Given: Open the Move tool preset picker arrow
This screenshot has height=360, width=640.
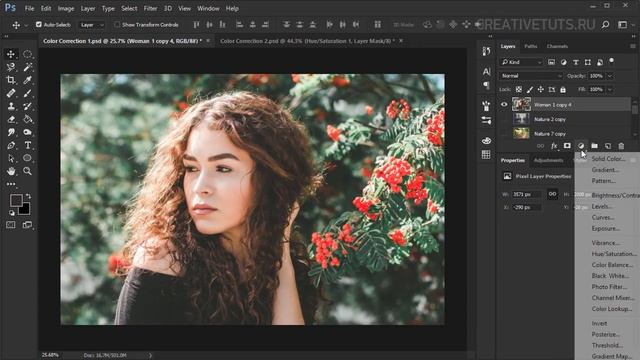Looking at the screenshot, I should (26, 25).
